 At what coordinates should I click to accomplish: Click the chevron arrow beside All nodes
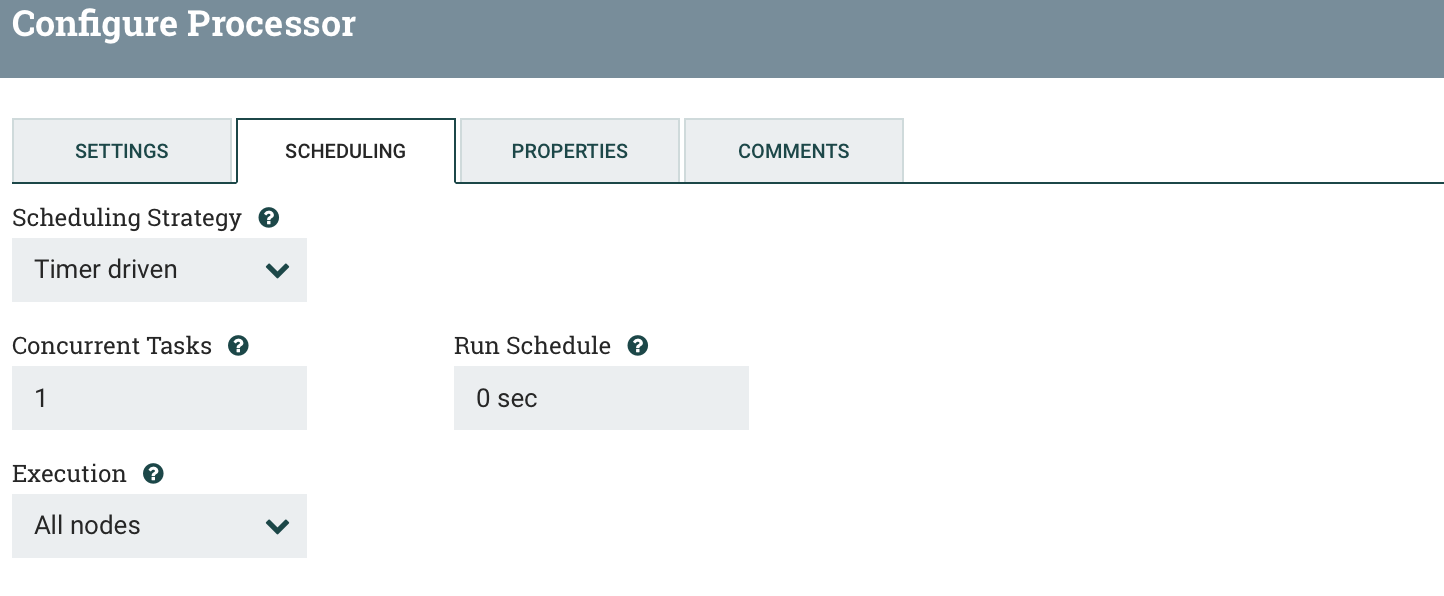tap(277, 526)
